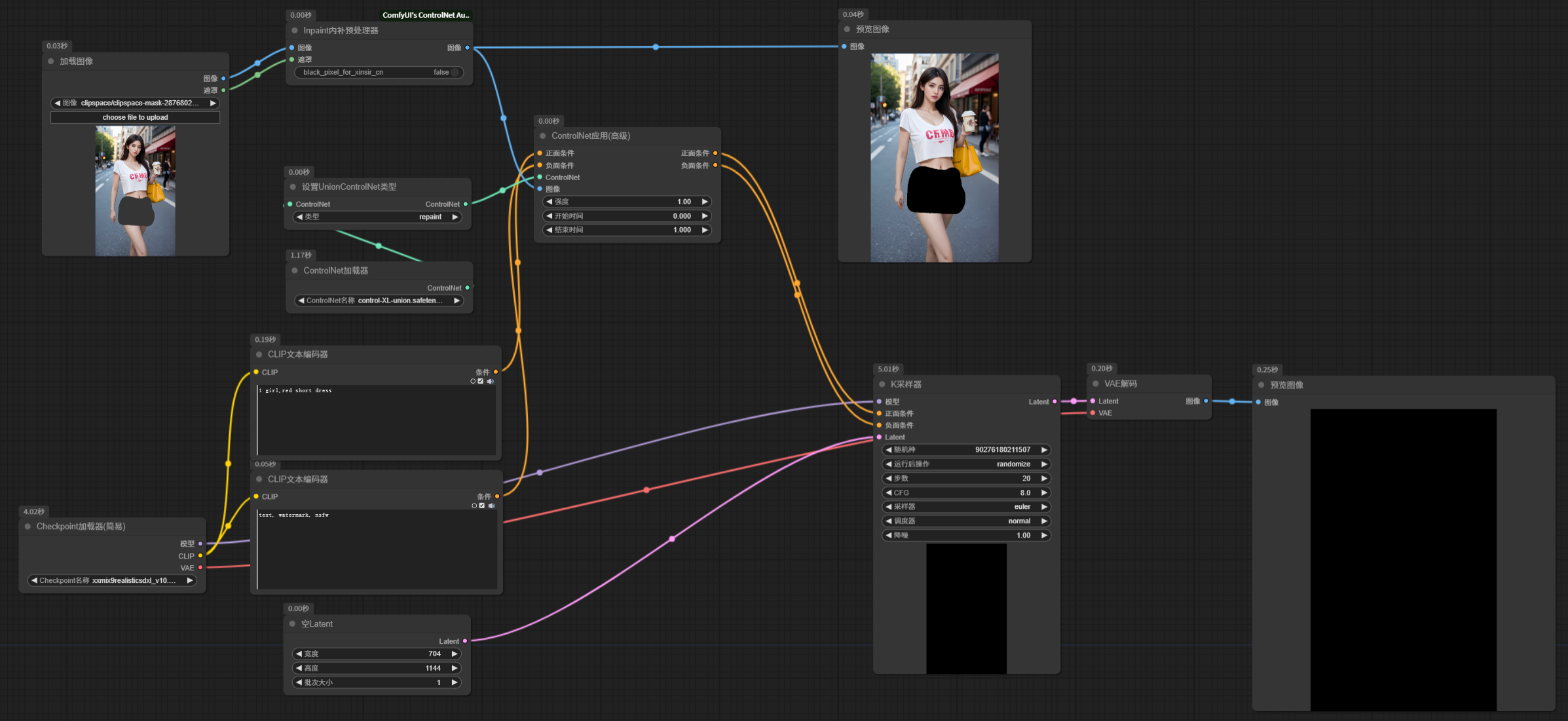1568x721 pixels.
Task: Click the 4.02秒 timing label above Checkpoint加载器
Action: 34,511
